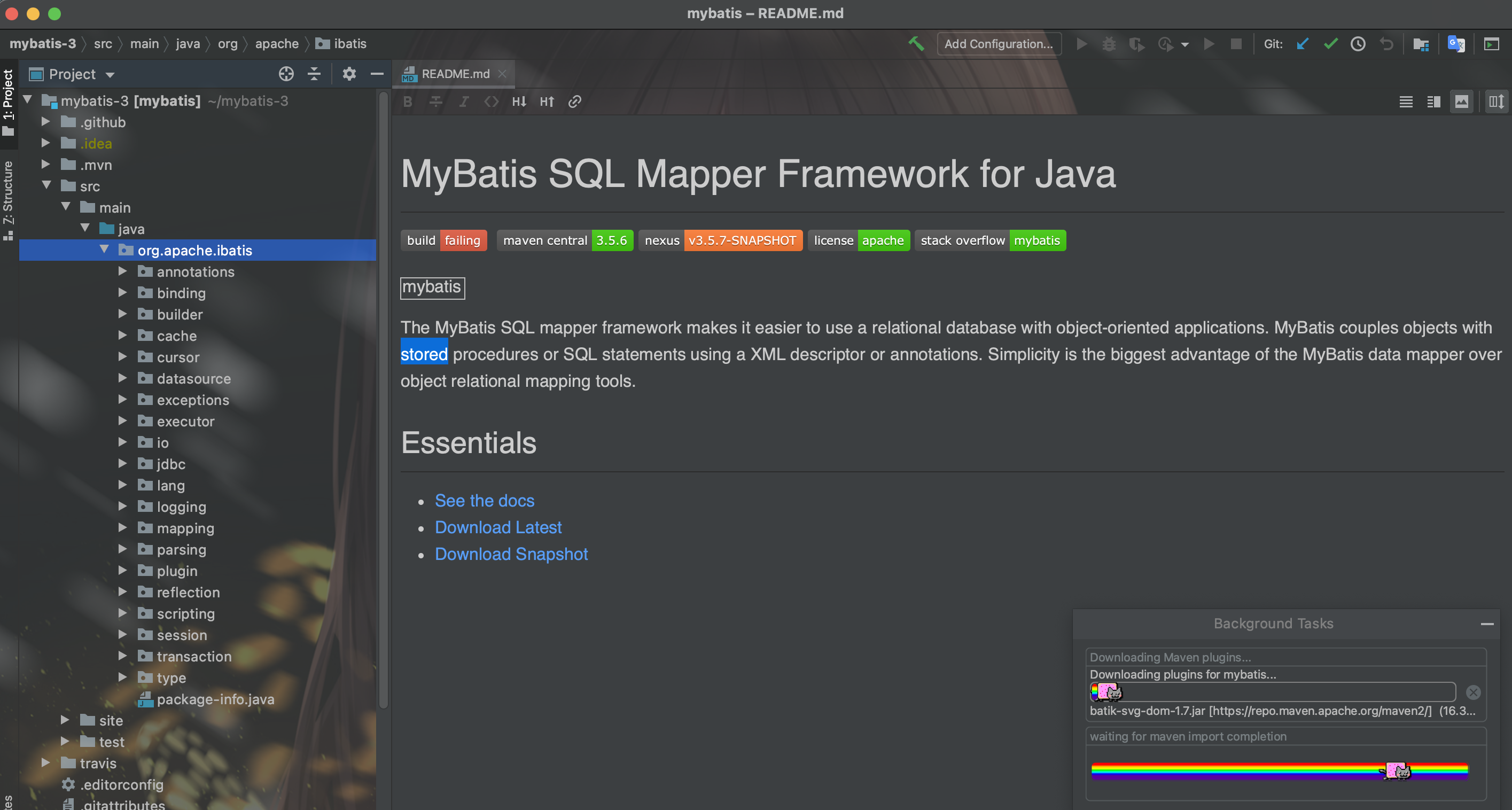Expand the travis folder
The image size is (1512, 810).
tap(45, 762)
